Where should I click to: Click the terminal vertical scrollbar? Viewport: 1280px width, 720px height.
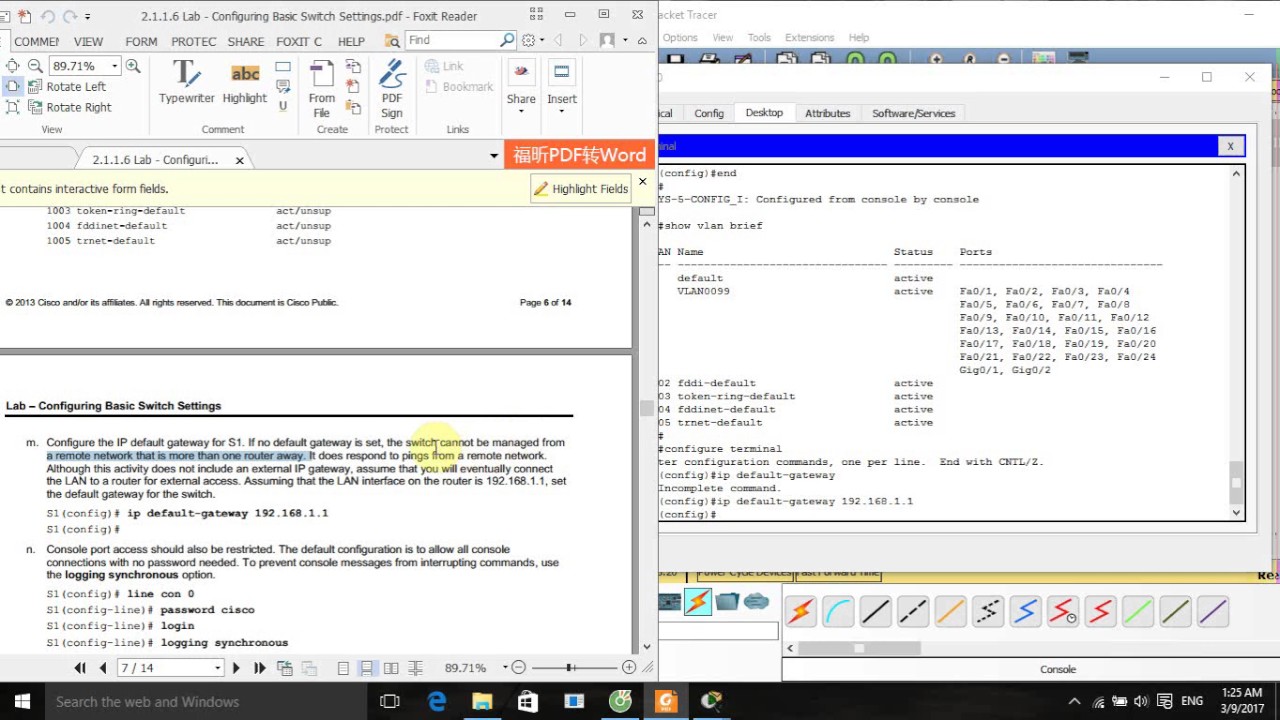tap(1237, 343)
